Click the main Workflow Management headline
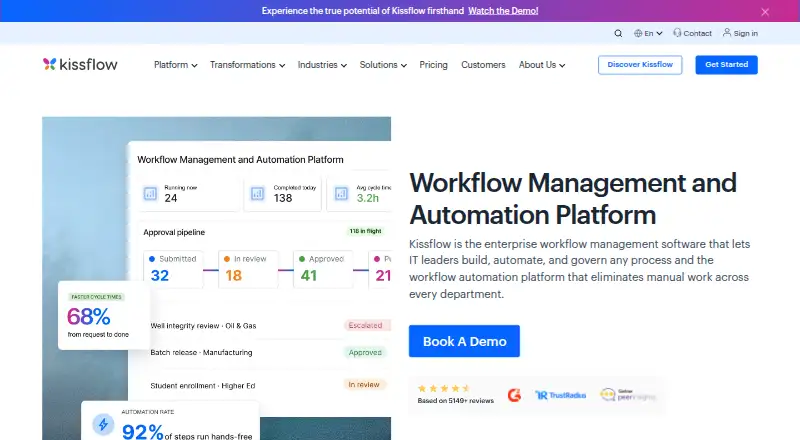Viewport: 800px width, 440px height. (573, 199)
